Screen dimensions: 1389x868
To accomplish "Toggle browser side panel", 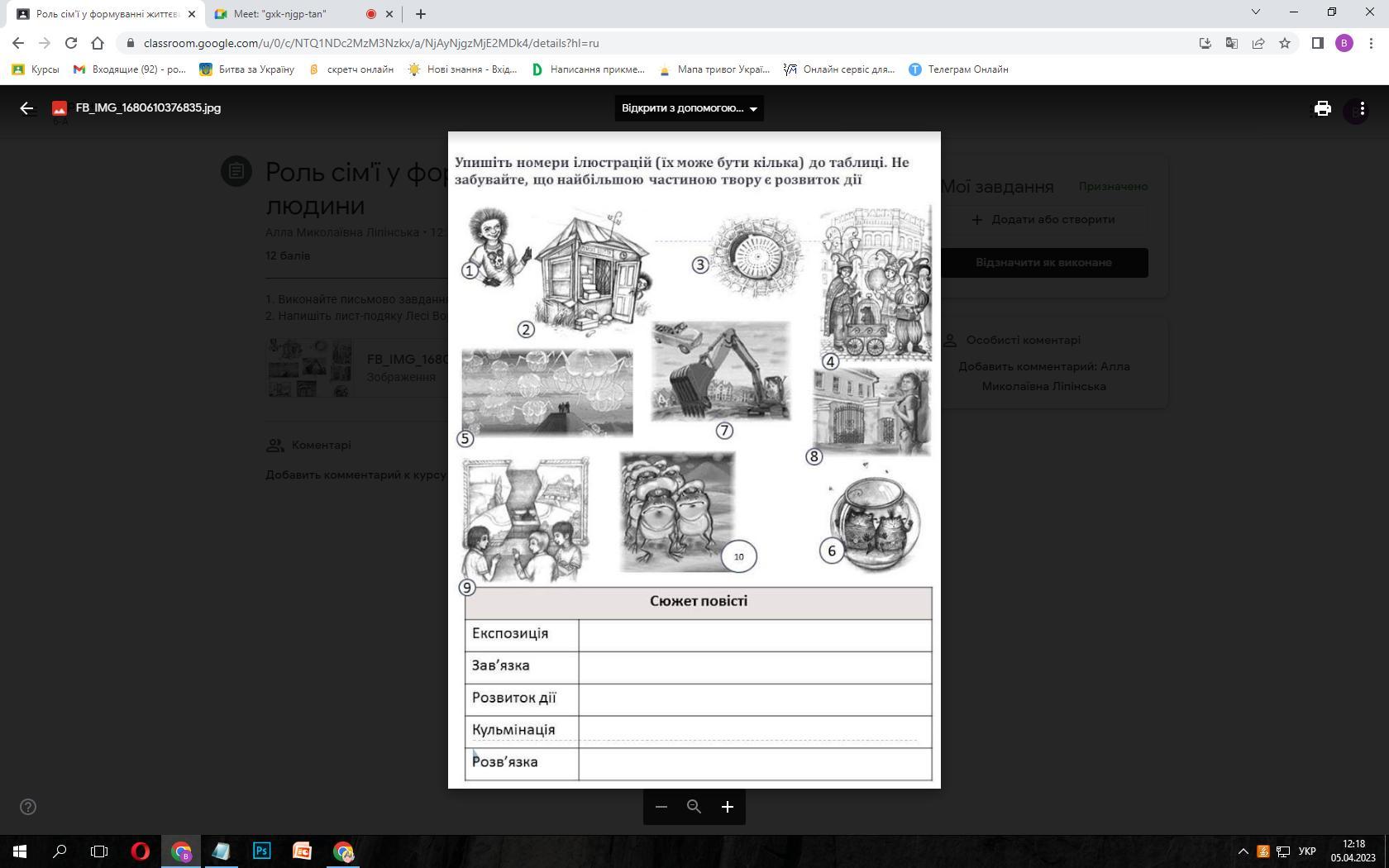I will click(1318, 43).
